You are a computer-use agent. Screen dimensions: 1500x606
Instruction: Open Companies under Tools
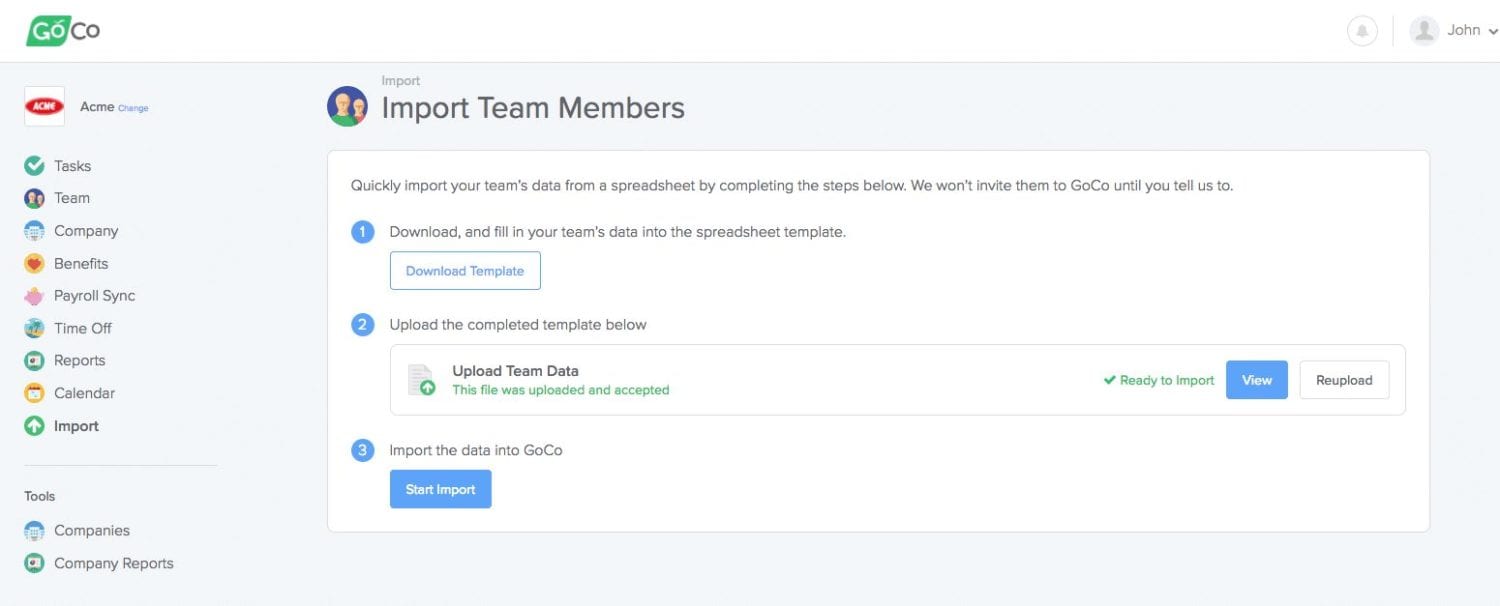[91, 531]
